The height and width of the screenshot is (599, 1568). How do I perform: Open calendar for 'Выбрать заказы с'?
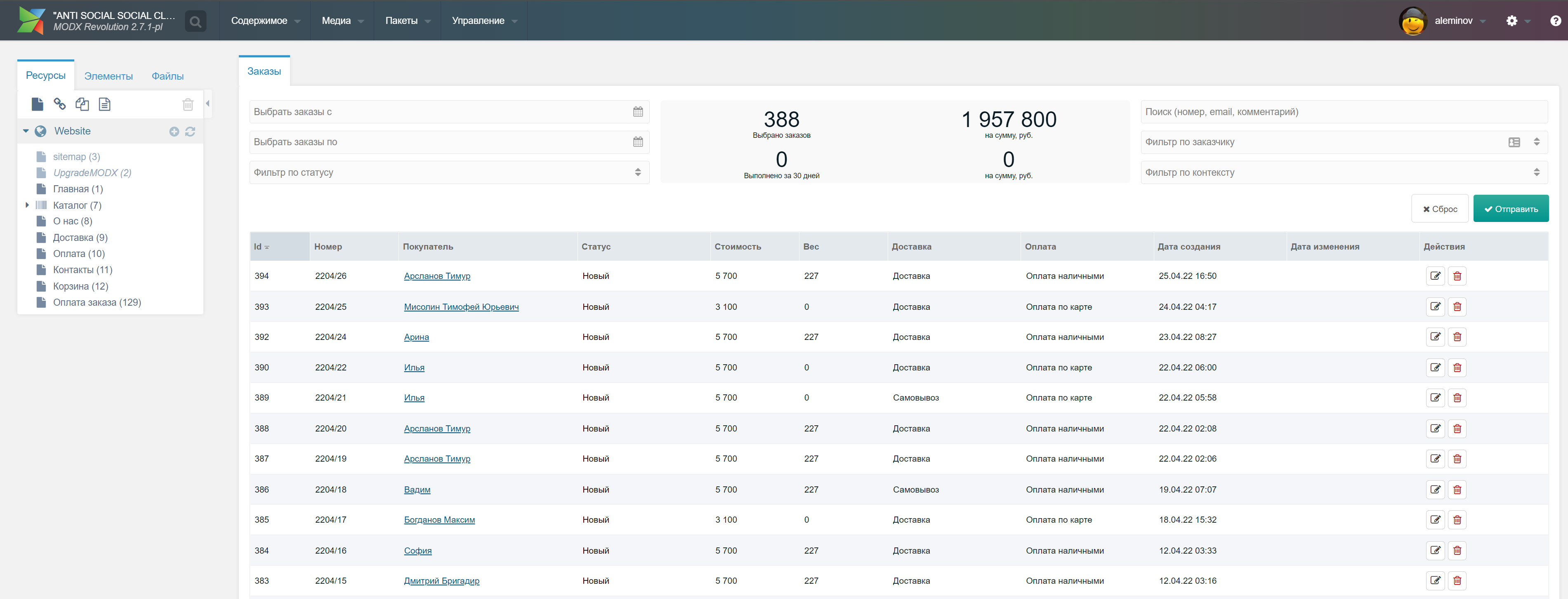[638, 112]
